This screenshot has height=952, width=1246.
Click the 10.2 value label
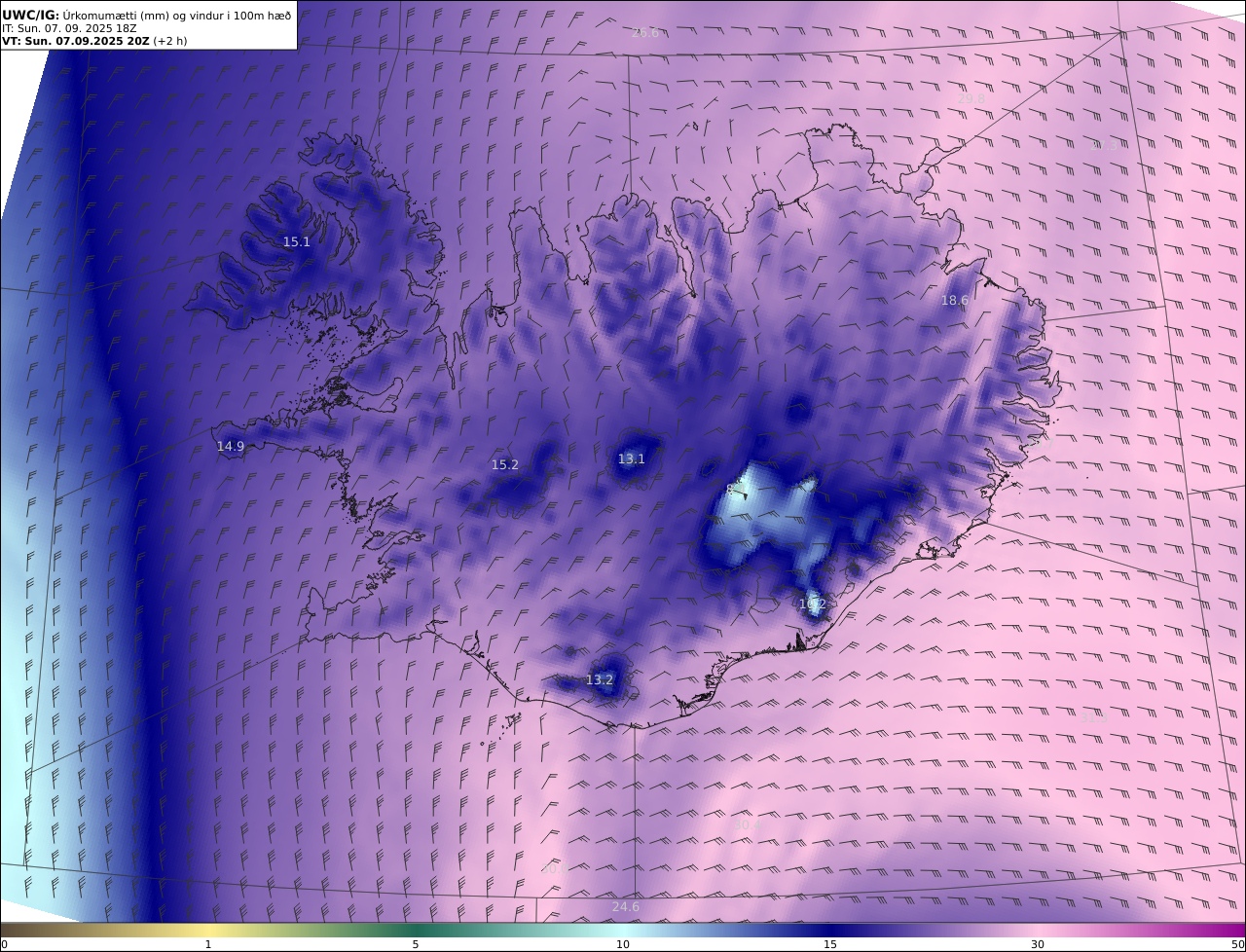(813, 604)
